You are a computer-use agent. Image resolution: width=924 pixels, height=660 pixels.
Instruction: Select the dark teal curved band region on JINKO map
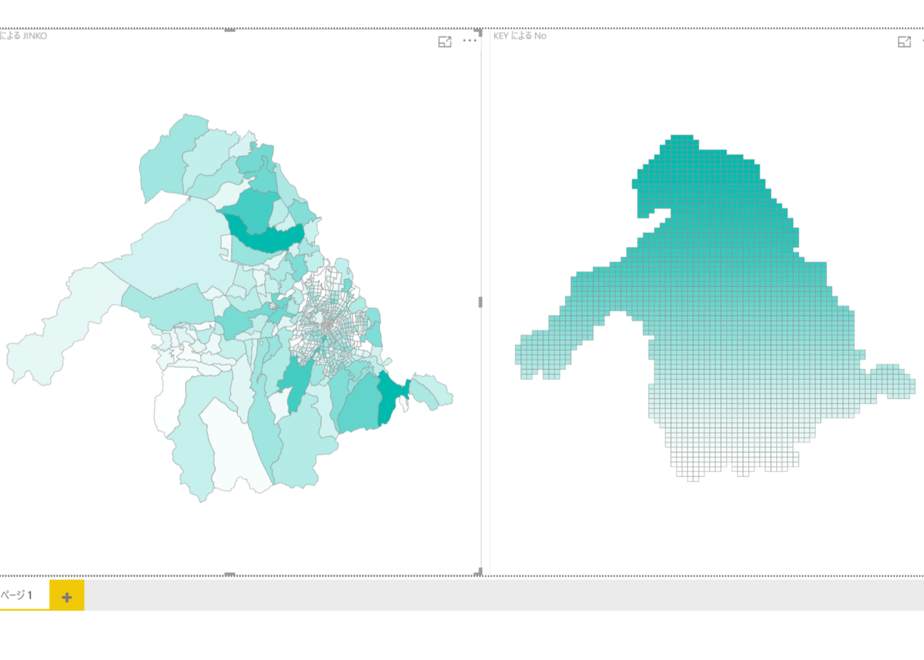click(x=265, y=237)
